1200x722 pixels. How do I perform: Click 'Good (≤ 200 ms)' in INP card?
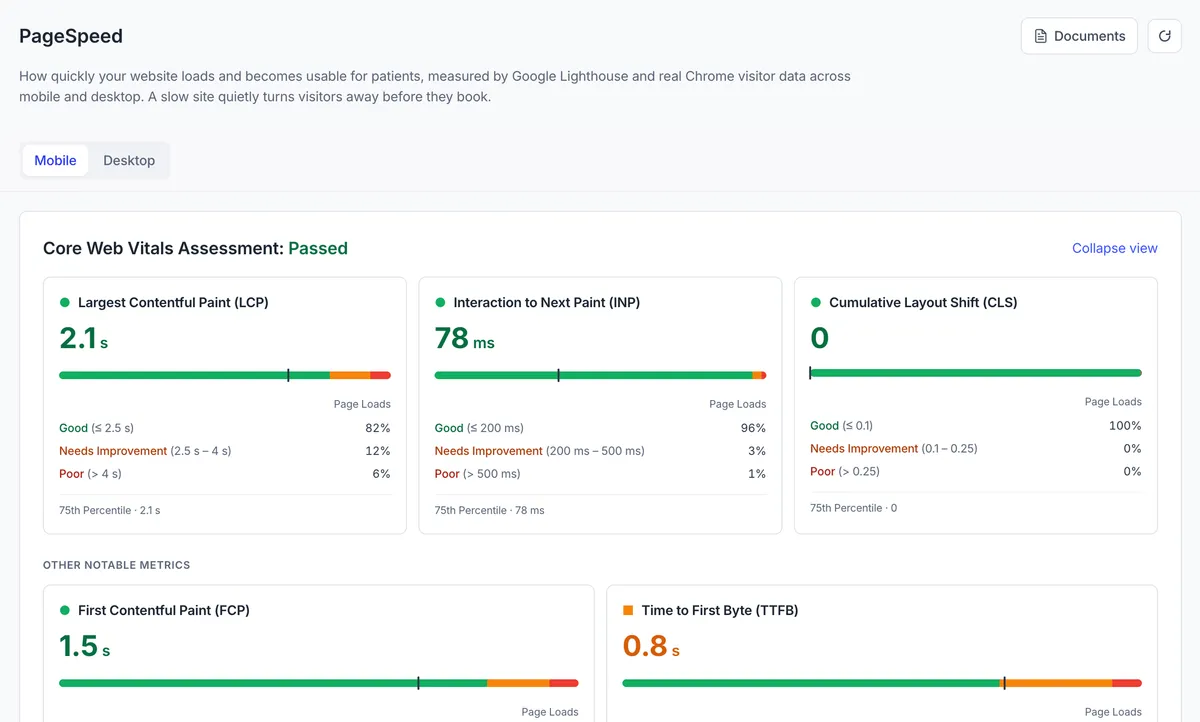pos(479,428)
